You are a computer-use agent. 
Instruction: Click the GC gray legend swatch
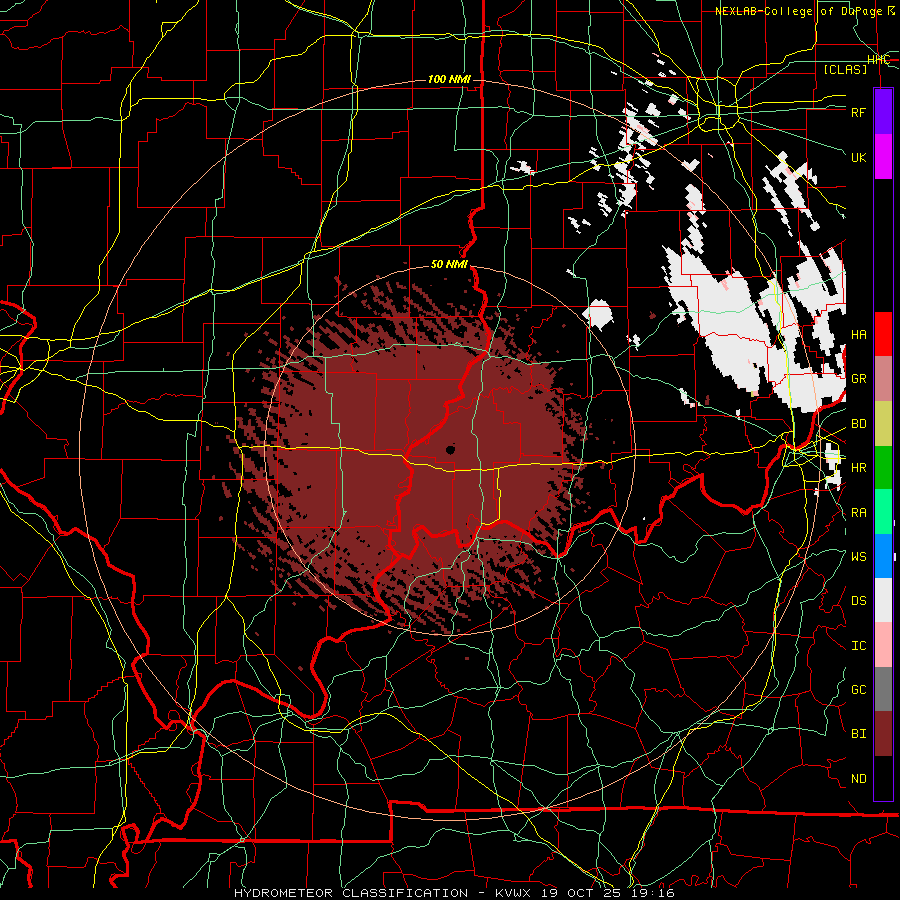pos(883,689)
